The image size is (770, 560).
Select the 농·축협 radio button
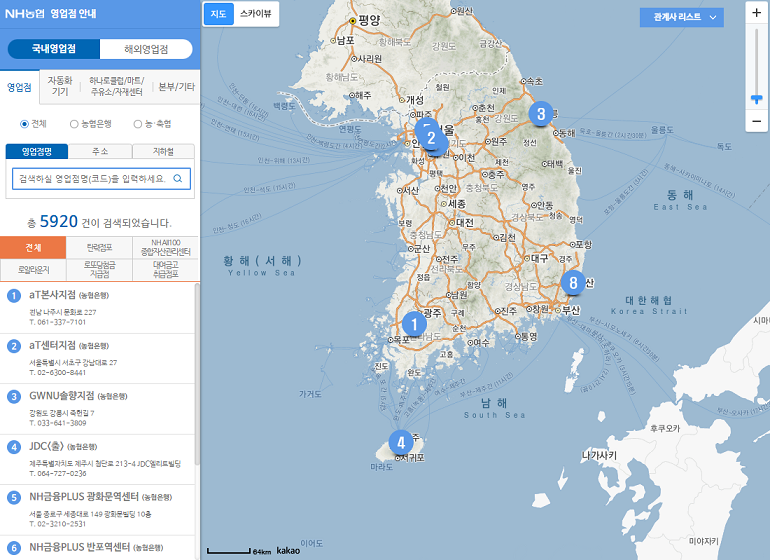point(138,124)
